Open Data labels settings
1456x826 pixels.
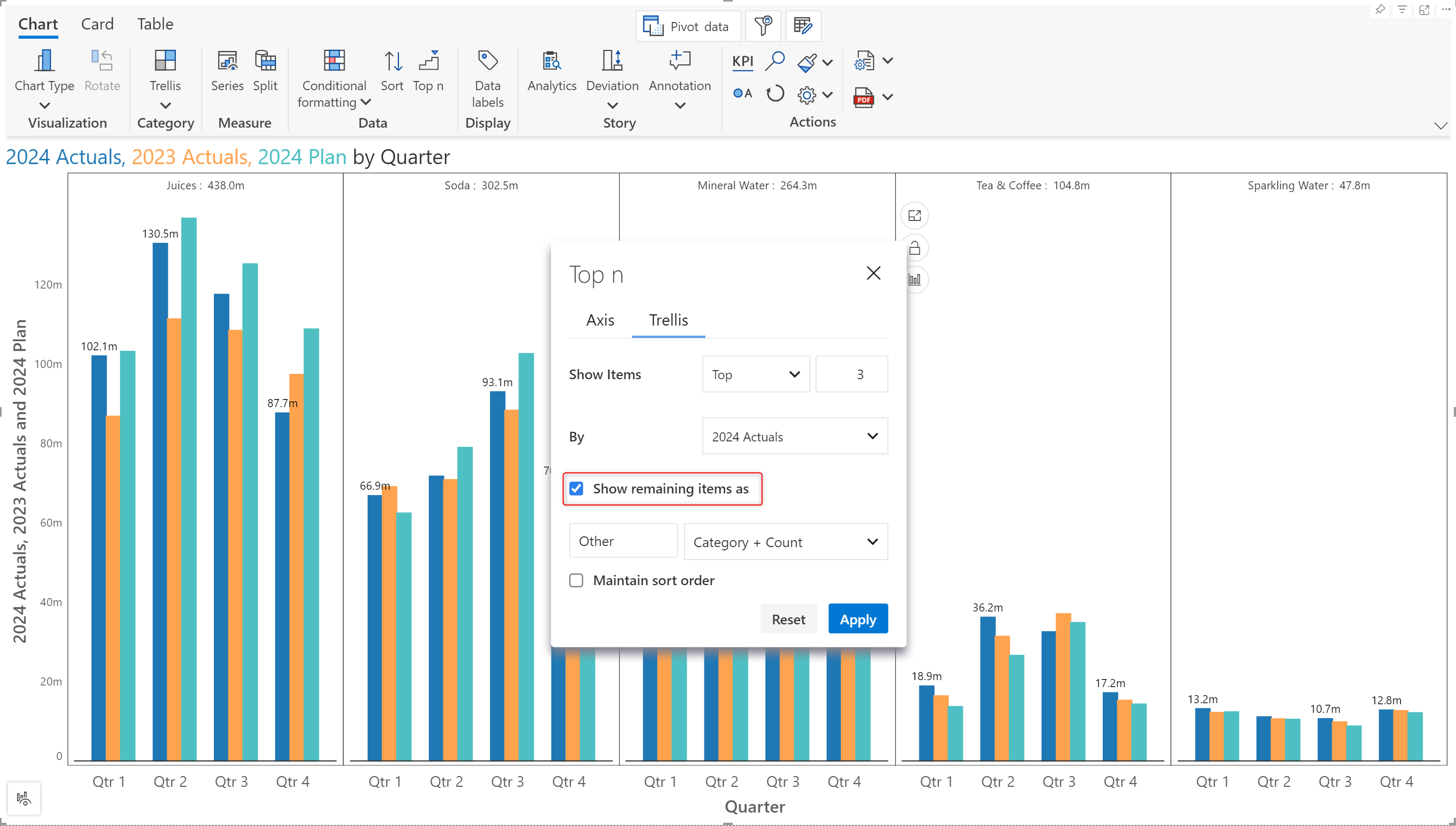(x=487, y=61)
